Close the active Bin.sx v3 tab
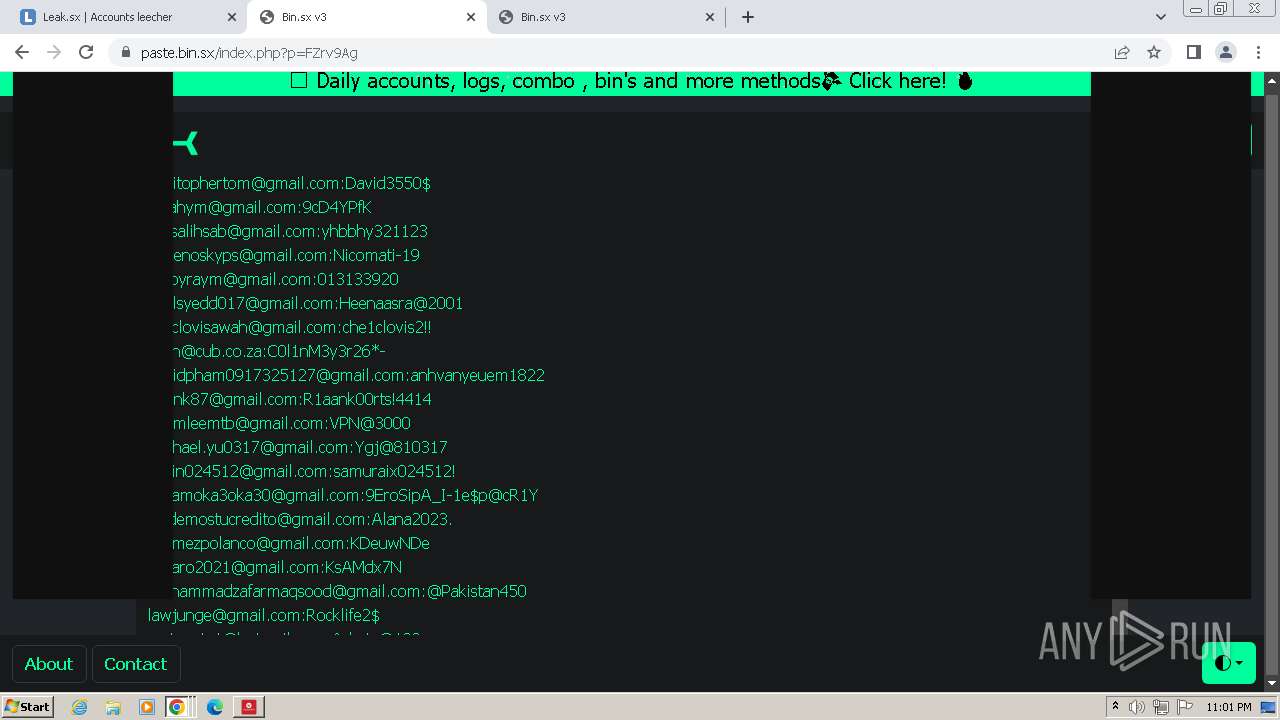The image size is (1280, 720). click(x=471, y=17)
